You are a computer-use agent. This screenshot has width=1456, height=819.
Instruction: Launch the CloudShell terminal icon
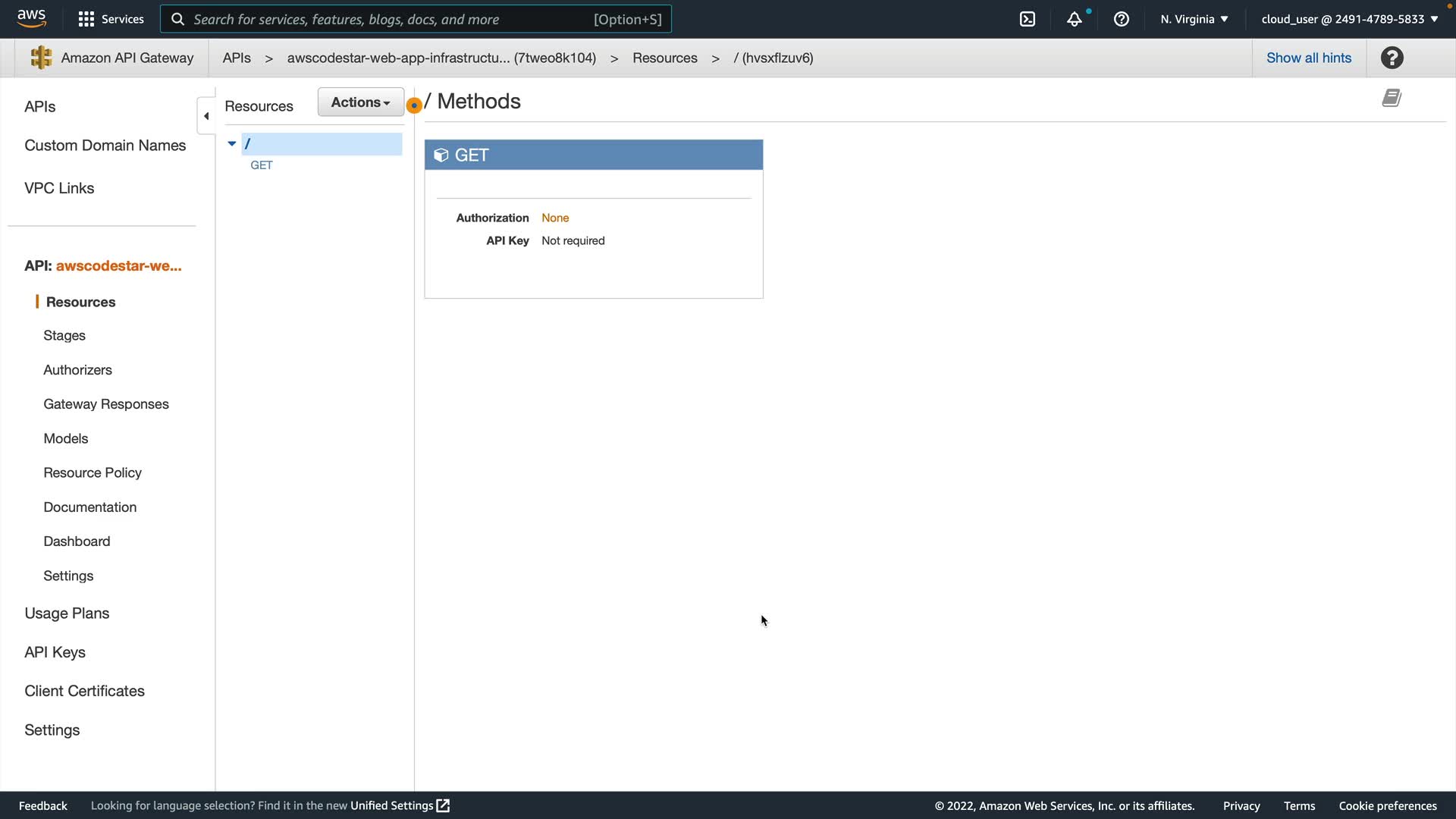click(1028, 19)
